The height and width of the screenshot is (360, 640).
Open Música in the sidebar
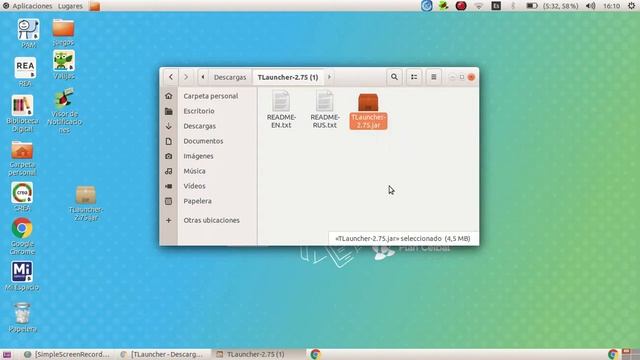(194, 171)
